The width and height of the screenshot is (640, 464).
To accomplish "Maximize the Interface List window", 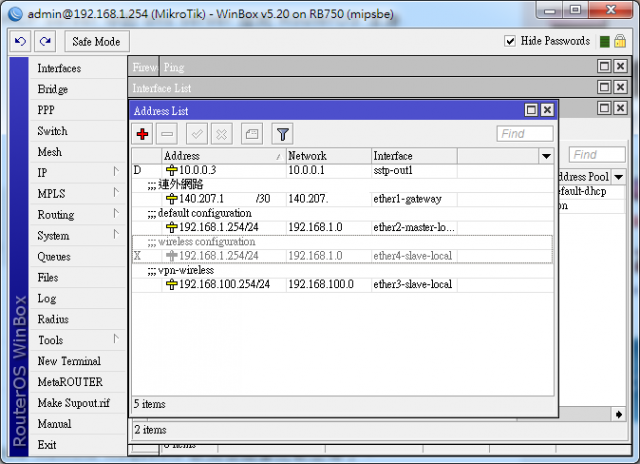I will [x=604, y=87].
